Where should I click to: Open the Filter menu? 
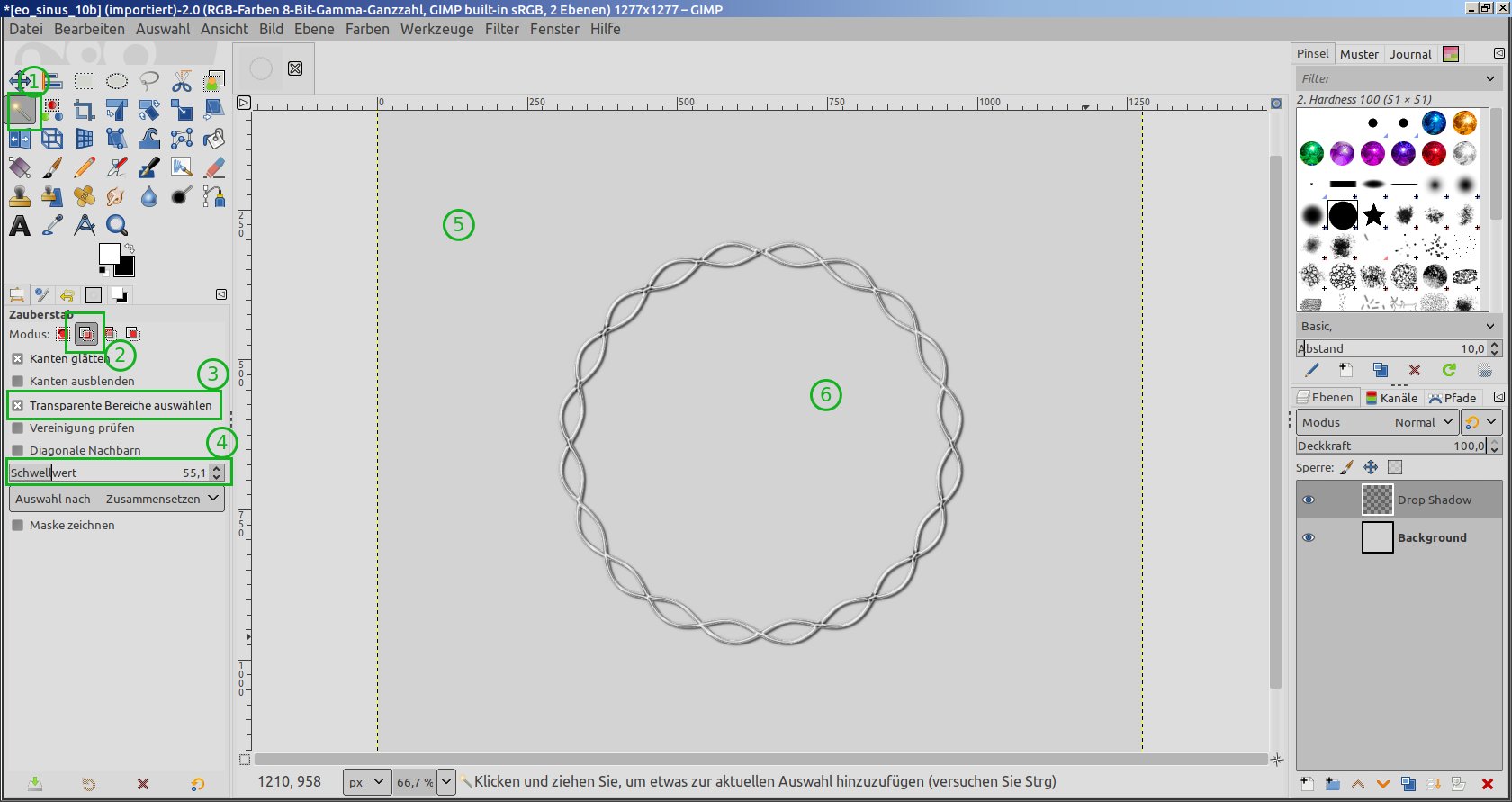tap(501, 29)
